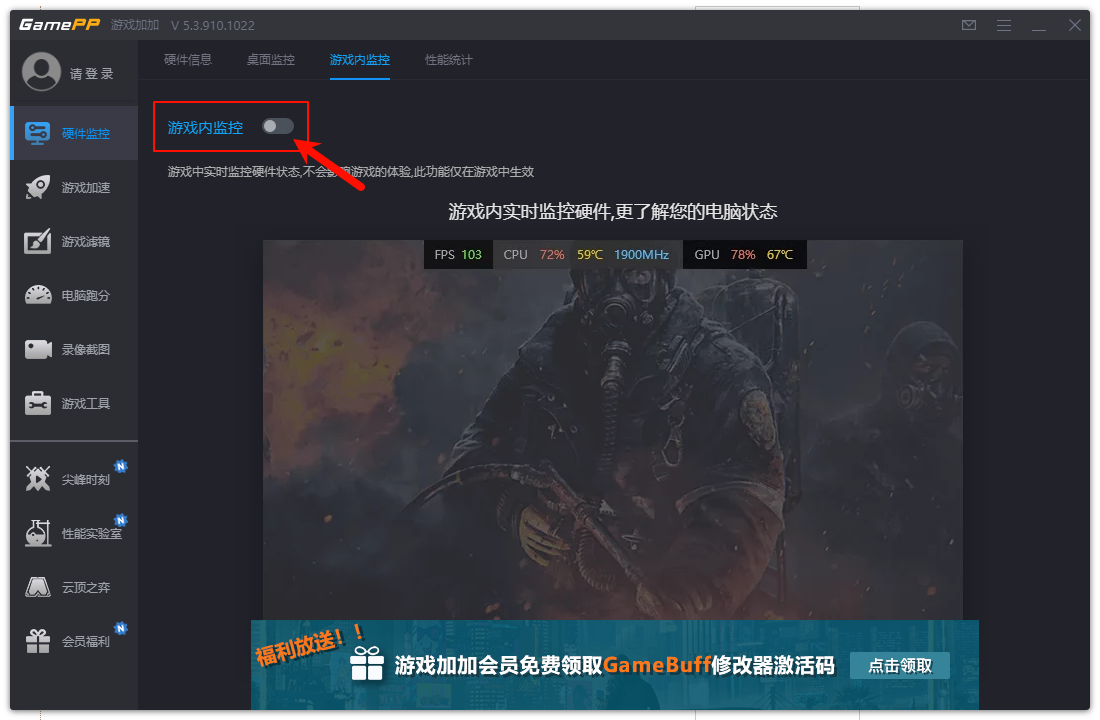Click the 尖峰时刻 sidebar label
The image size is (1100, 720).
pyautogui.click(x=86, y=479)
